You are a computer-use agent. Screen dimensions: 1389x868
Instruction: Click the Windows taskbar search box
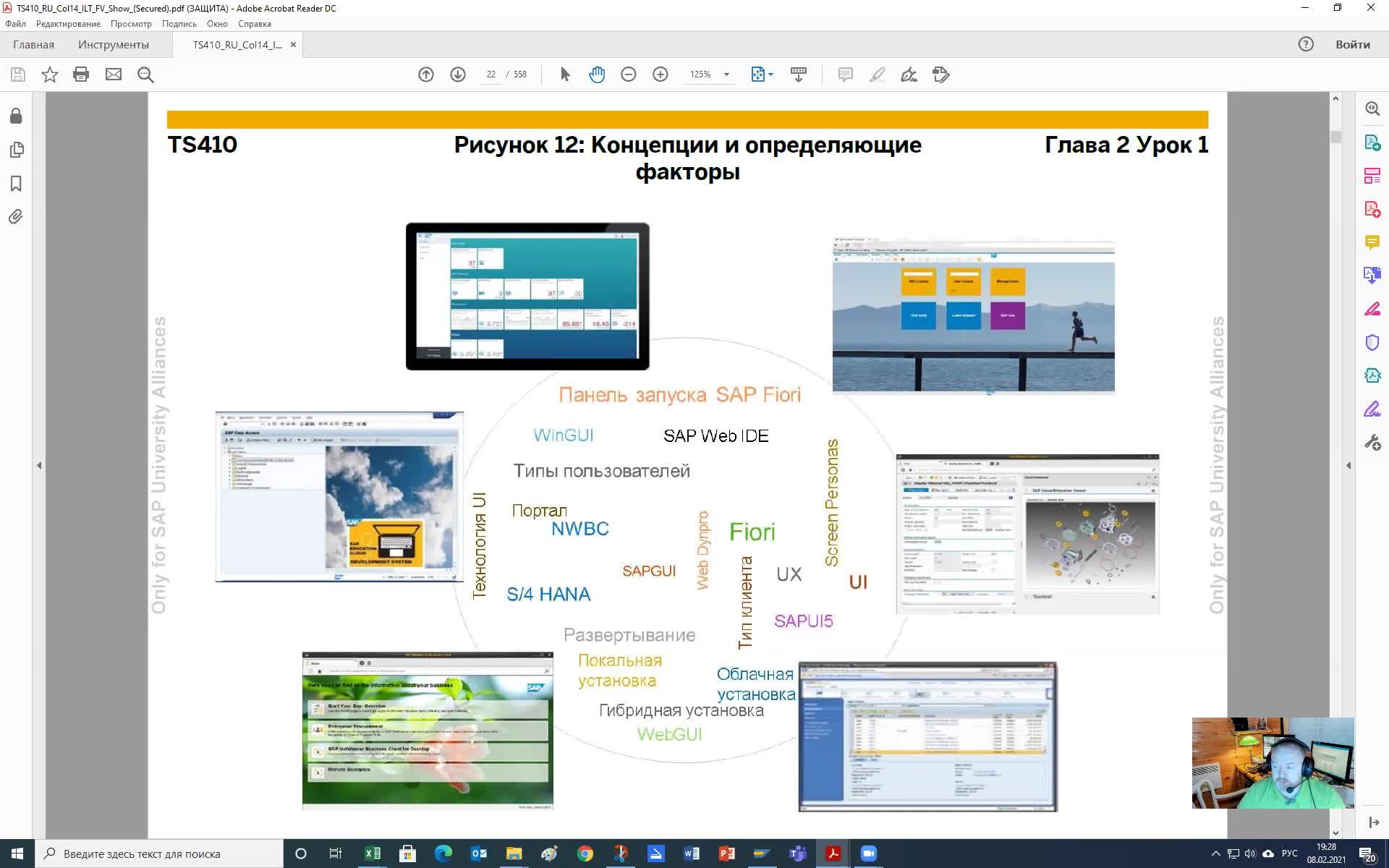[159, 854]
